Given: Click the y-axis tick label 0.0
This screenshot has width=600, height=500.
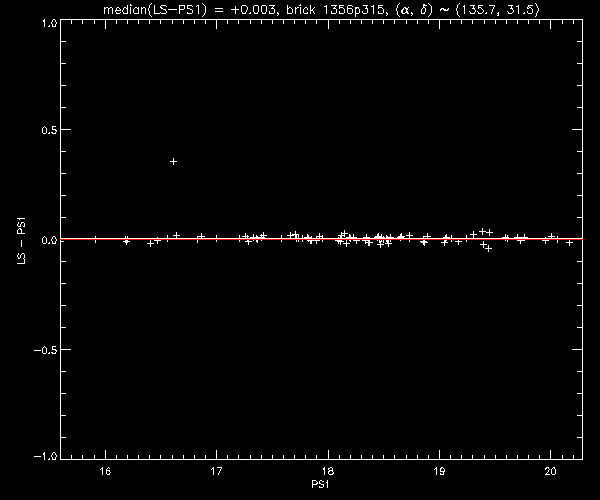Looking at the screenshot, I should (49, 240).
